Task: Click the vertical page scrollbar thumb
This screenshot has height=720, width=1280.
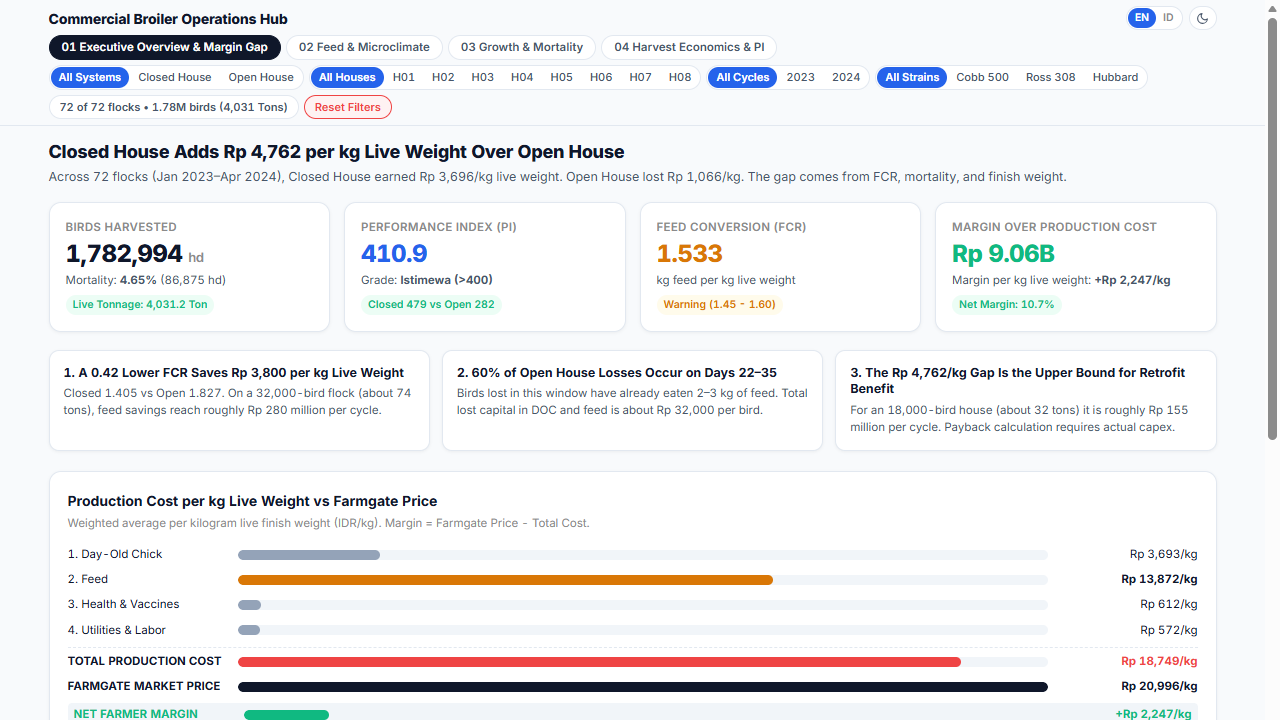Action: click(x=1272, y=228)
